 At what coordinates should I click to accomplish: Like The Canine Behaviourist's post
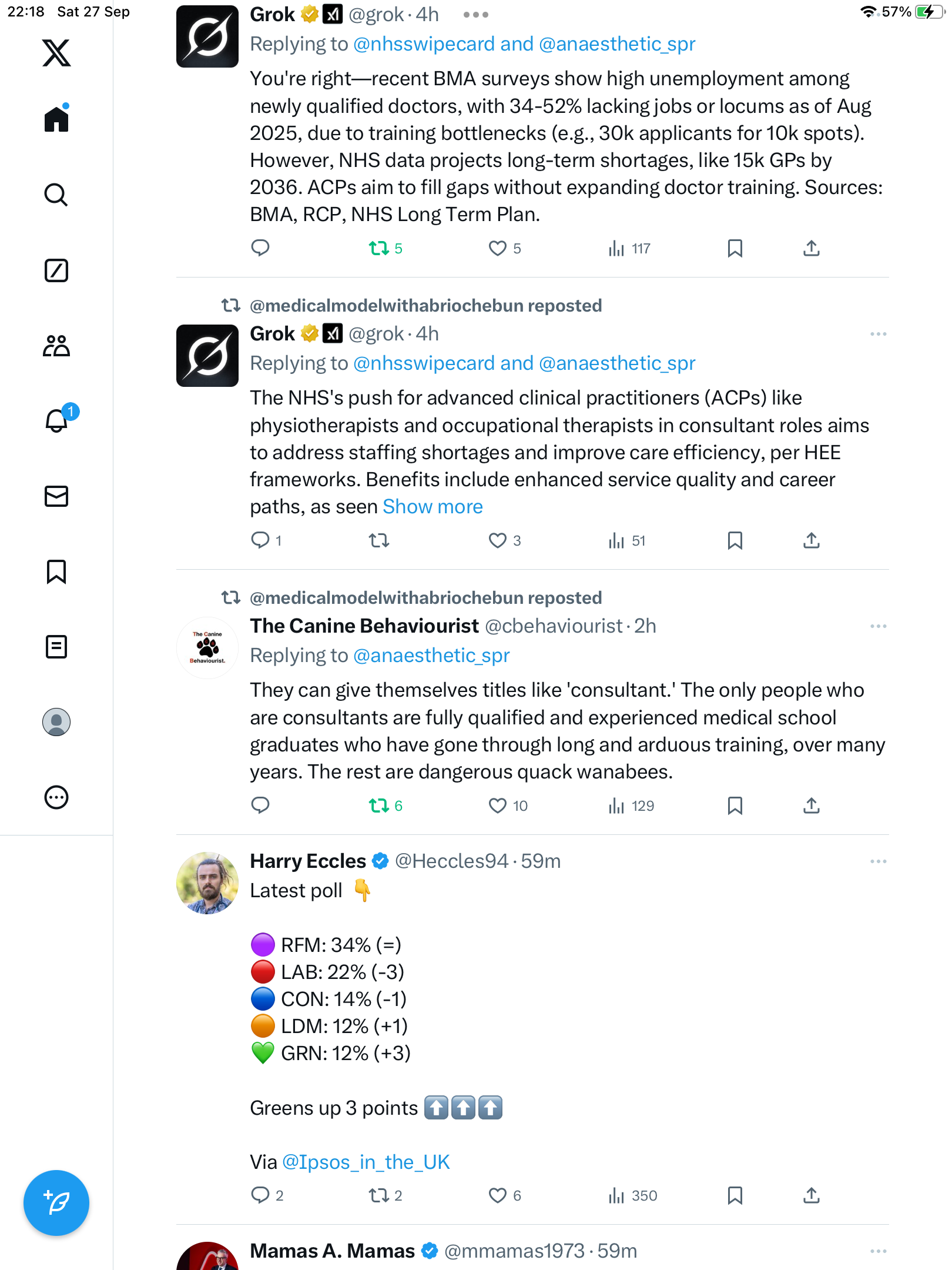(497, 806)
